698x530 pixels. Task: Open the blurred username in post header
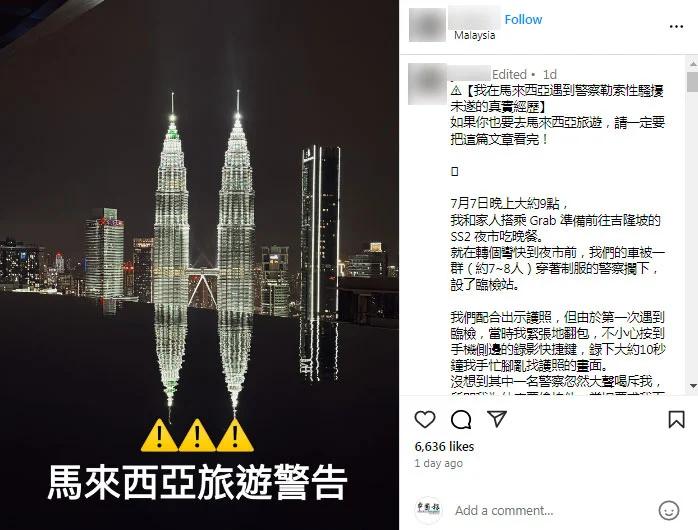coord(475,18)
